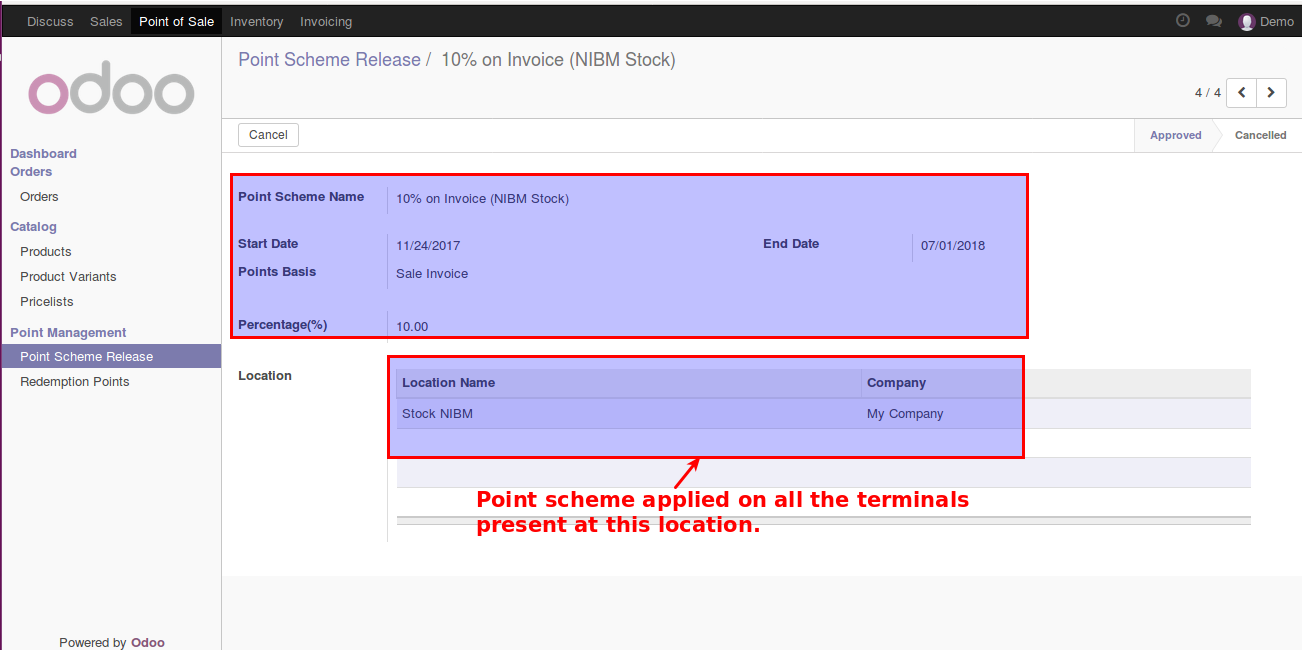1302x650 pixels.
Task: Click Point Scheme Release breadcrumb link
Action: (x=329, y=60)
